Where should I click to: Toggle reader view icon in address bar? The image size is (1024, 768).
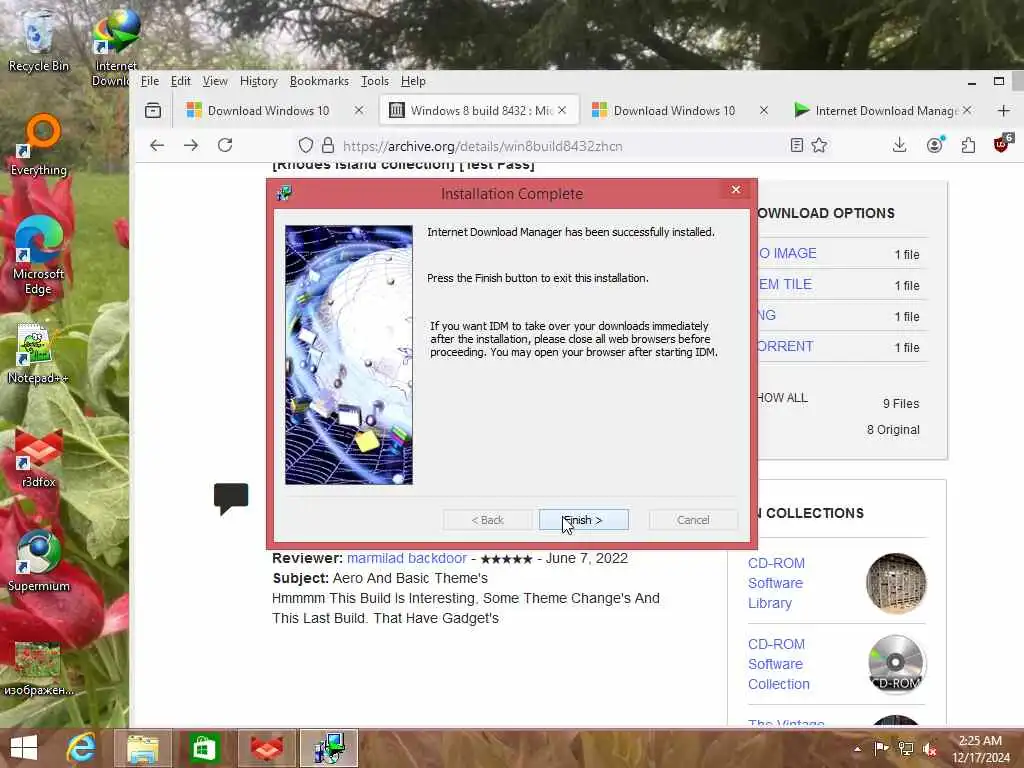796,145
